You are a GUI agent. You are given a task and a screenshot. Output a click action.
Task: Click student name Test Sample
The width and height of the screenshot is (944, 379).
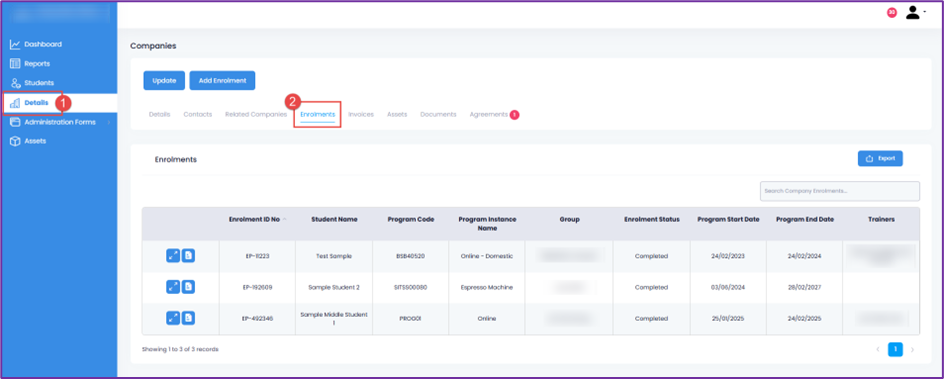click(x=334, y=256)
